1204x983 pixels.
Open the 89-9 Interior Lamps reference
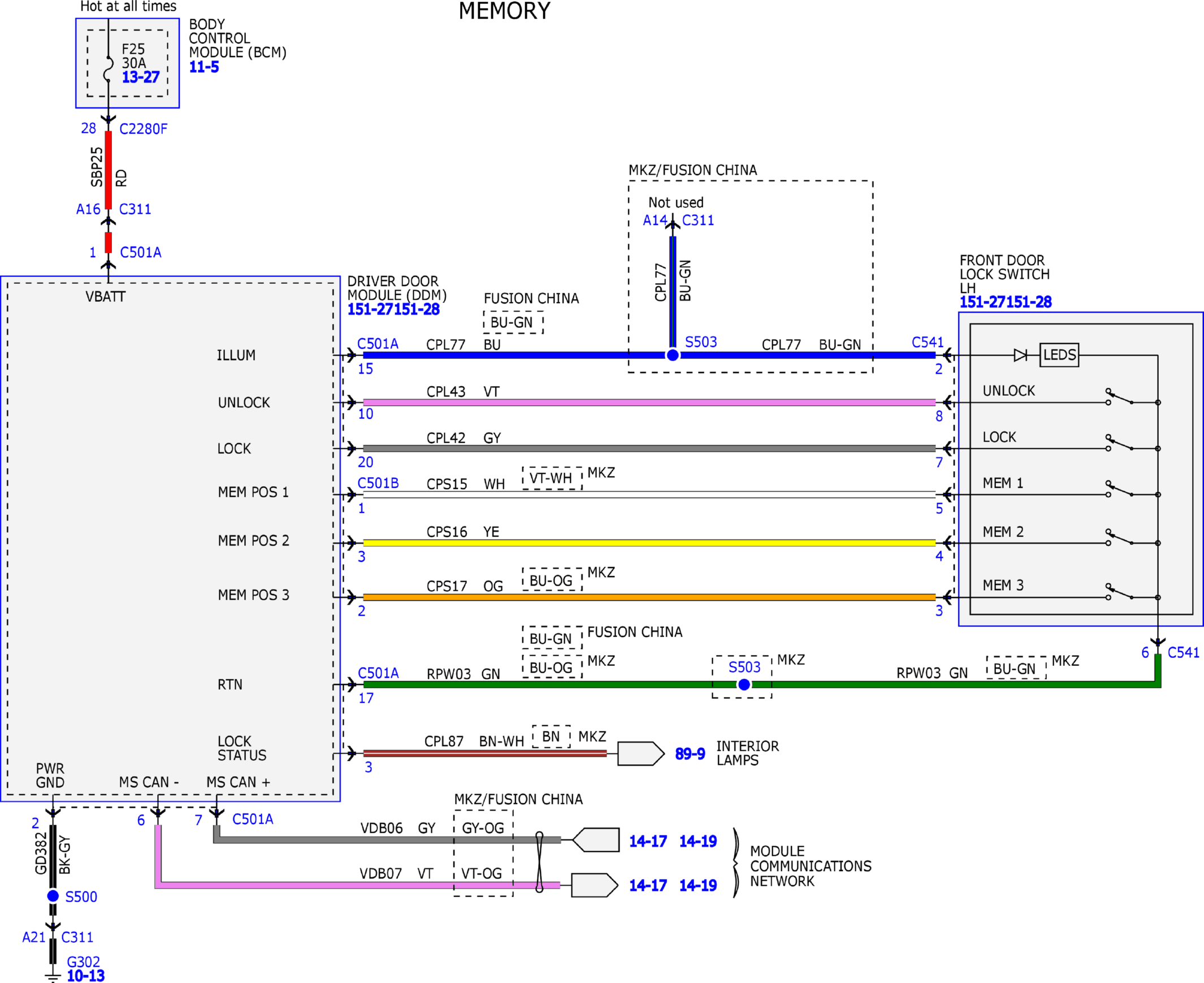[690, 754]
